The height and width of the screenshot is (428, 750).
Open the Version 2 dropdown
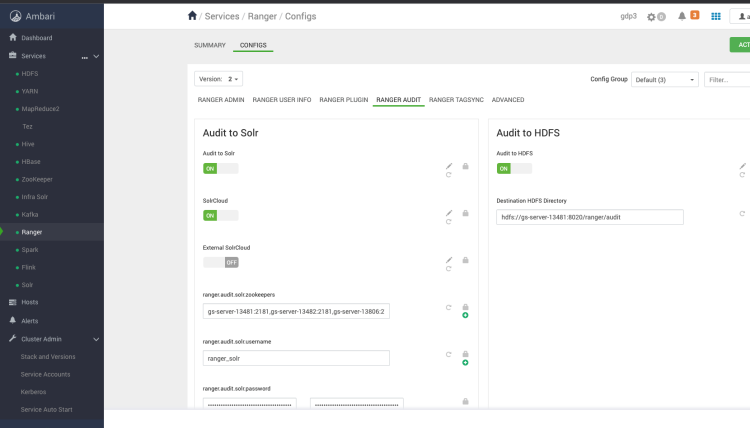point(219,79)
